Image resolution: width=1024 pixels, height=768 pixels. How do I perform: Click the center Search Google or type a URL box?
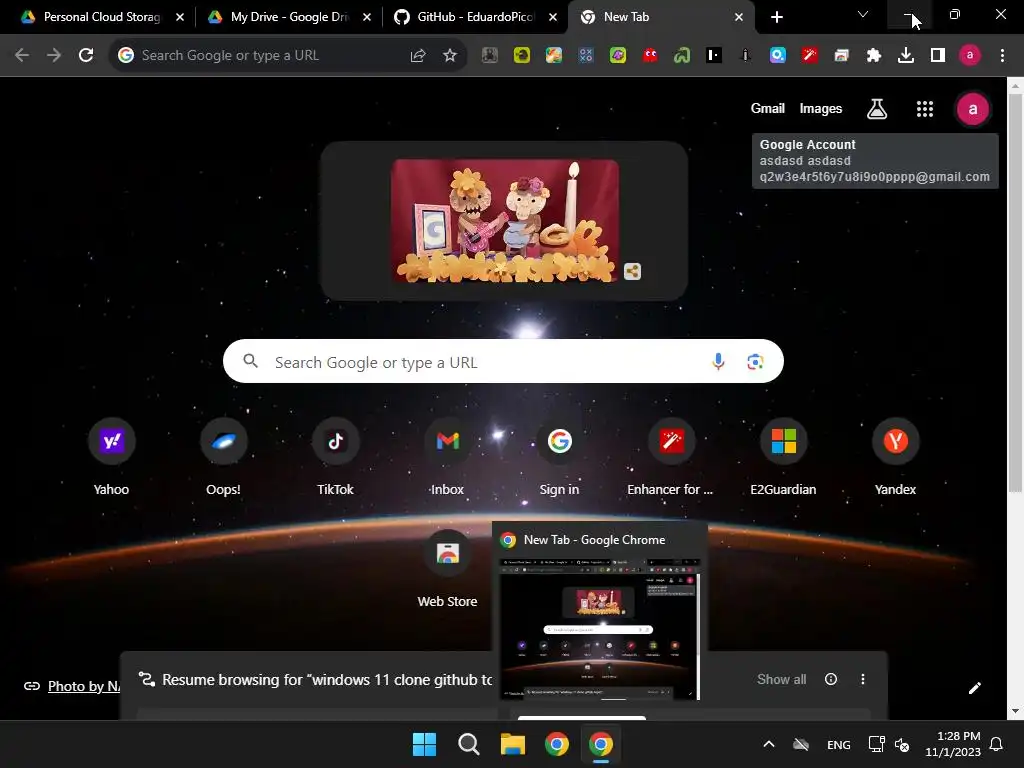pos(503,361)
